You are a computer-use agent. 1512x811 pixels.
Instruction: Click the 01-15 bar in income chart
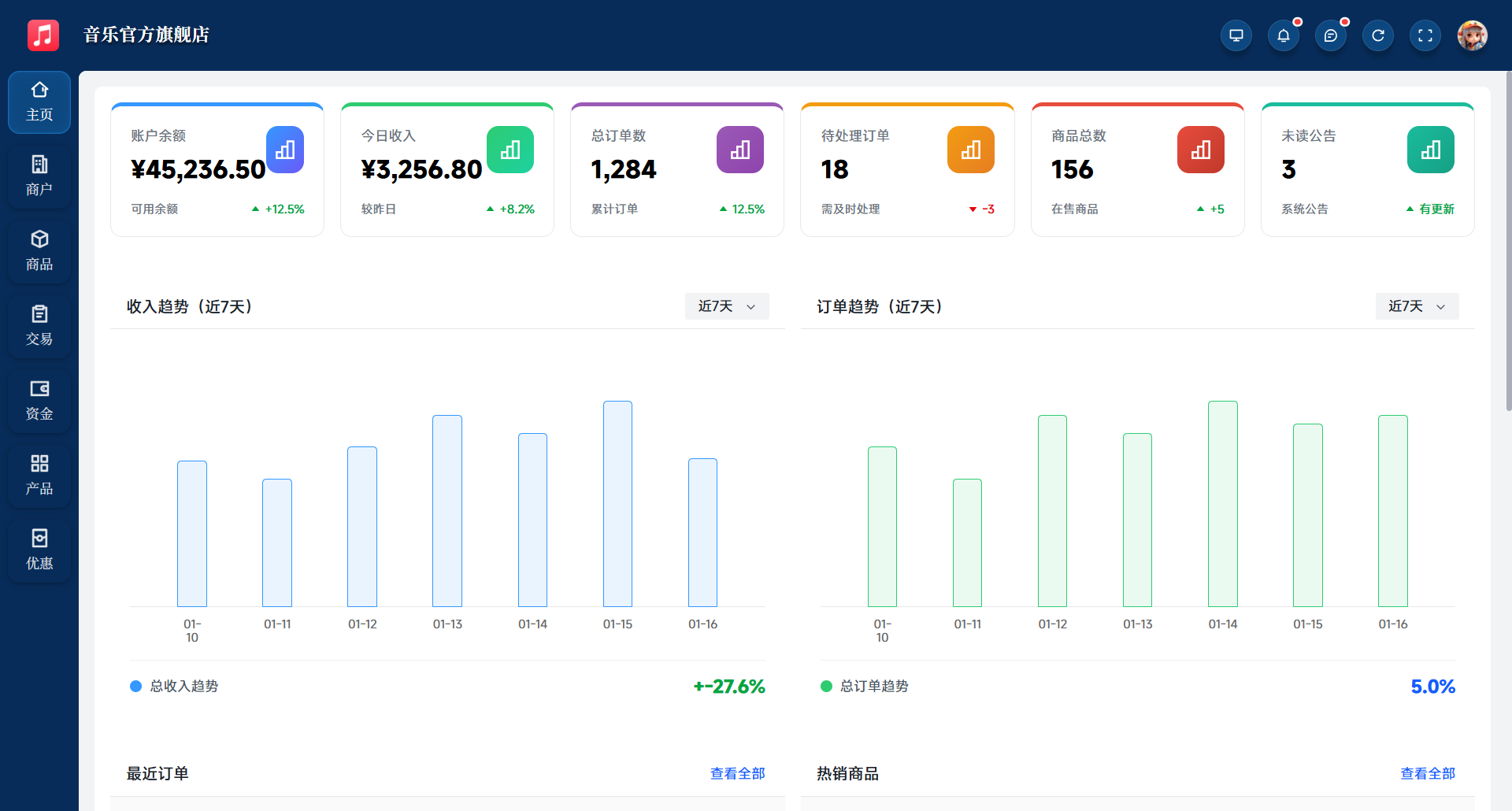tap(617, 504)
